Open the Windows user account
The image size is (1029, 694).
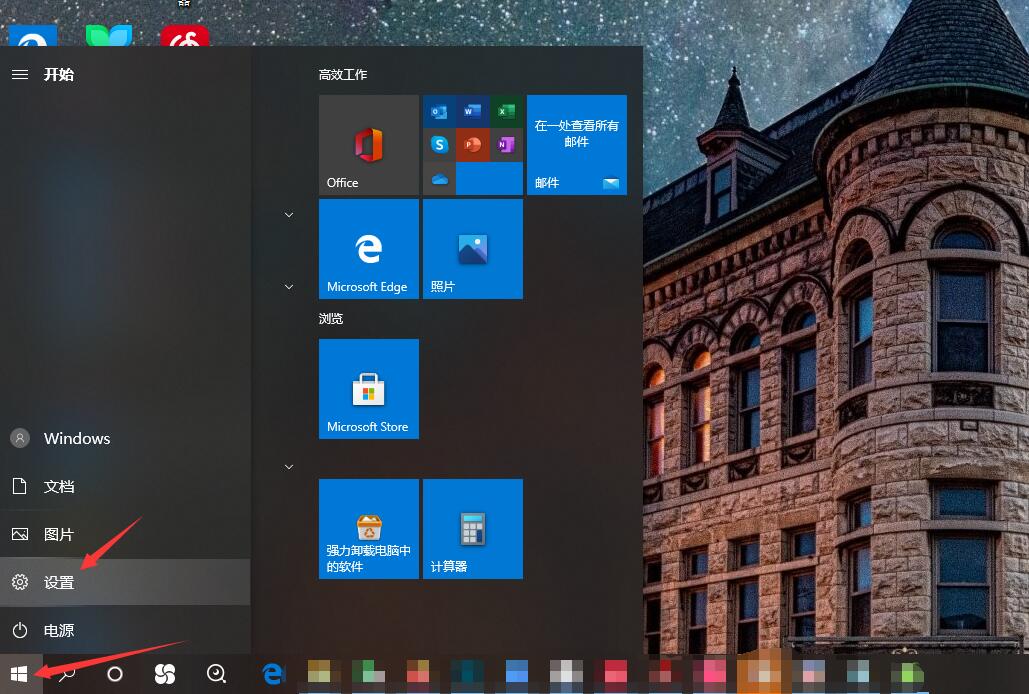point(125,438)
